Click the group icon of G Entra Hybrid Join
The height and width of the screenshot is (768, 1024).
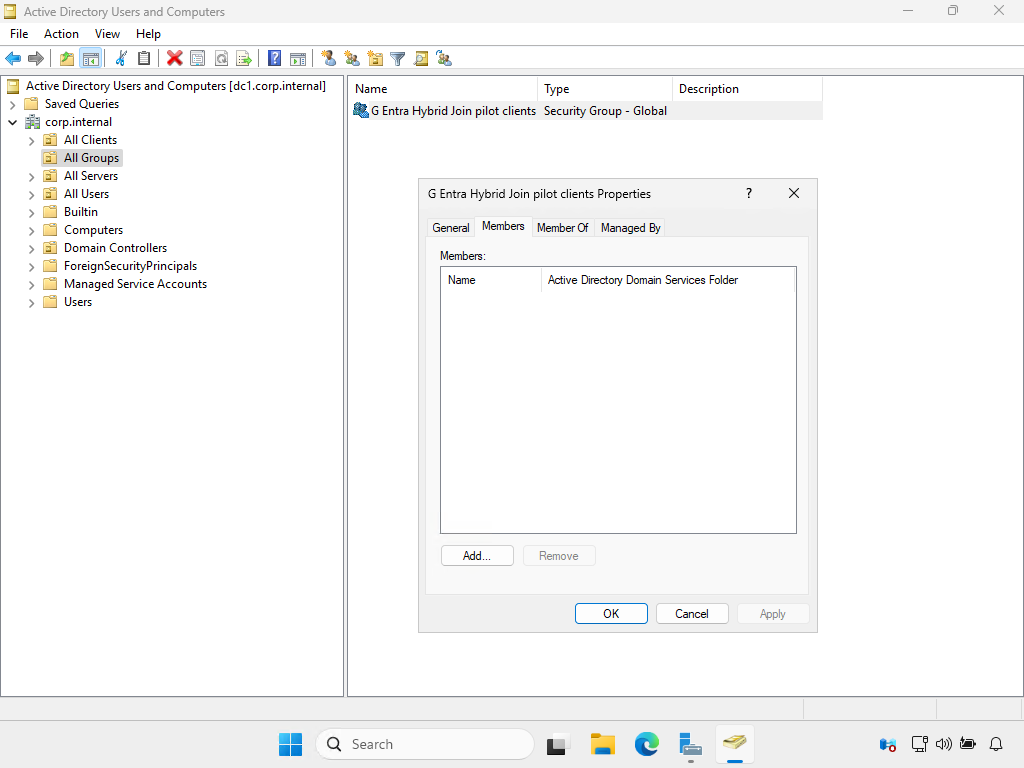point(360,110)
